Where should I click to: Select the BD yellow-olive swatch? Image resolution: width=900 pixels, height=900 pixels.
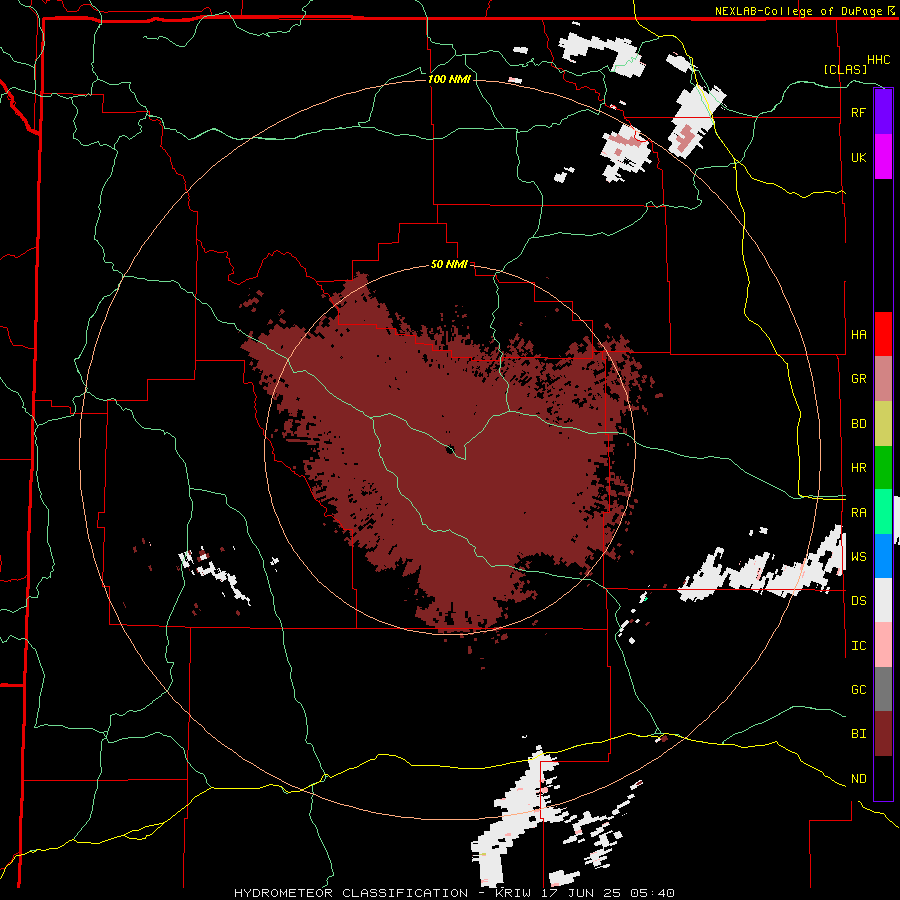(883, 423)
